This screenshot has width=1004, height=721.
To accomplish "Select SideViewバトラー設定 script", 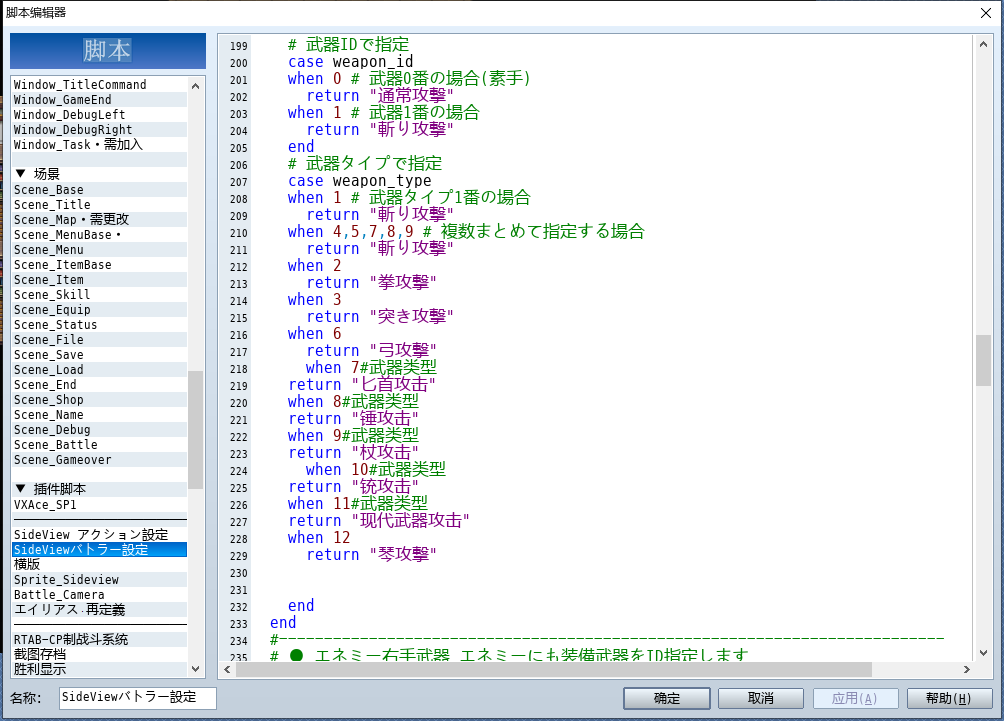I will 99,549.
